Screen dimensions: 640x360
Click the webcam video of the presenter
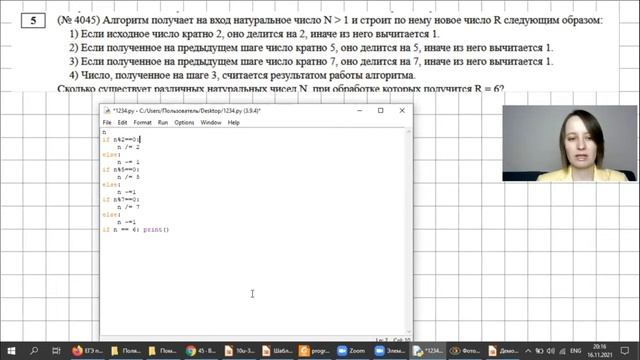[569, 143]
